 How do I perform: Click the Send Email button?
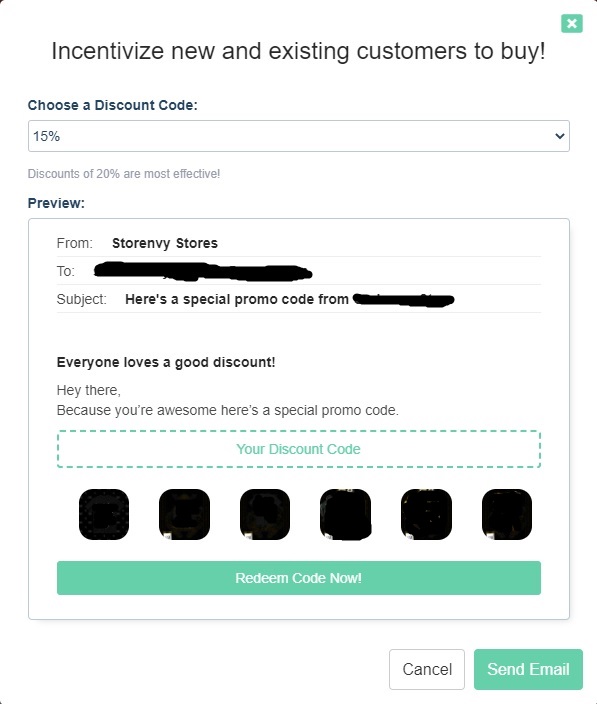(x=528, y=669)
